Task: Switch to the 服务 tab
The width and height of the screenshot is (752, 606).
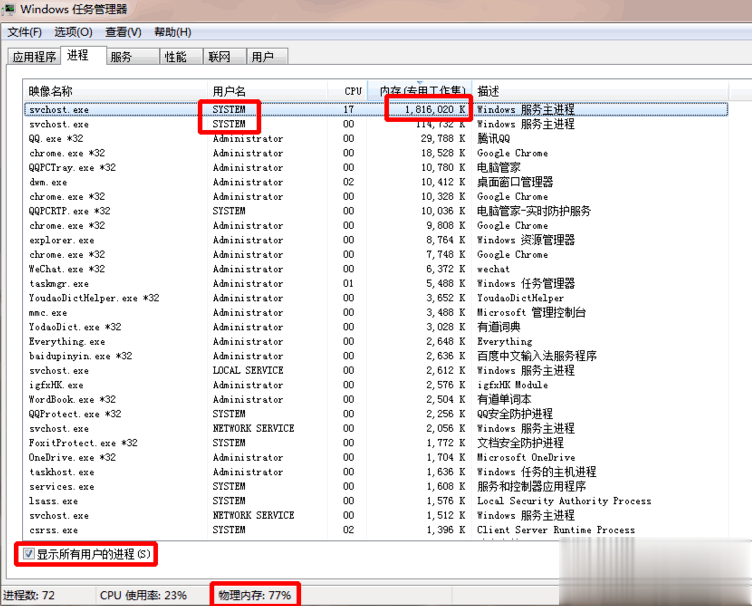Action: point(133,57)
